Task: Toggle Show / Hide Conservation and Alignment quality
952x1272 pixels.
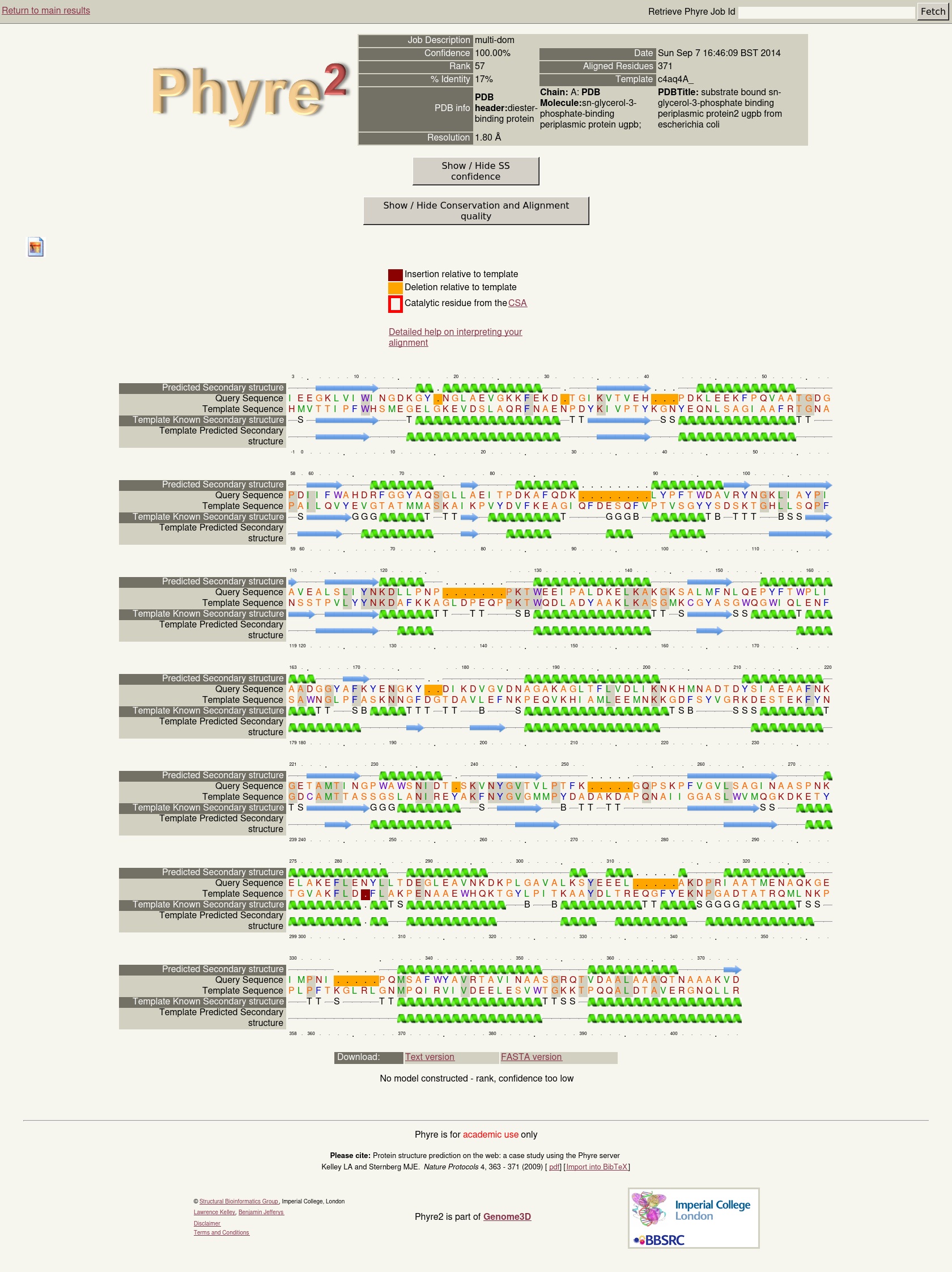Action: pos(475,211)
